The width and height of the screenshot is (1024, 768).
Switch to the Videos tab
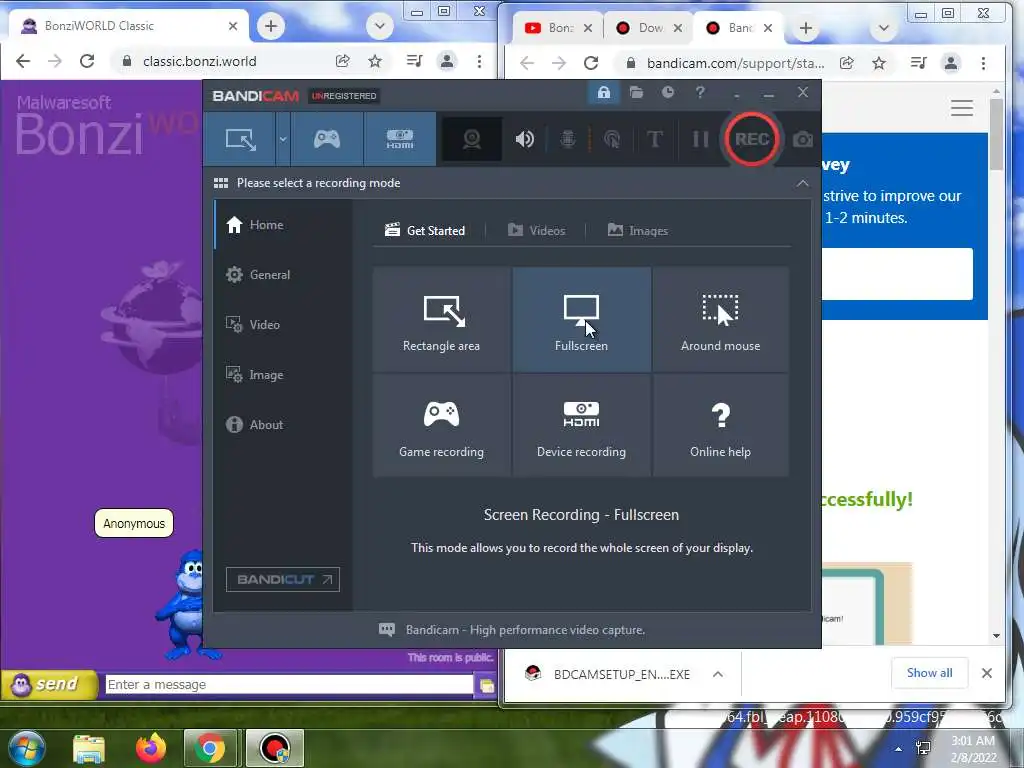tap(536, 231)
